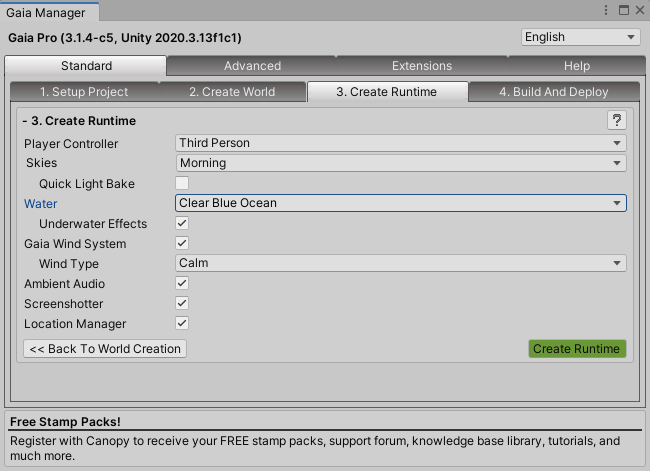Open the window kebab options menu
650x471 pixels.
[x=606, y=10]
